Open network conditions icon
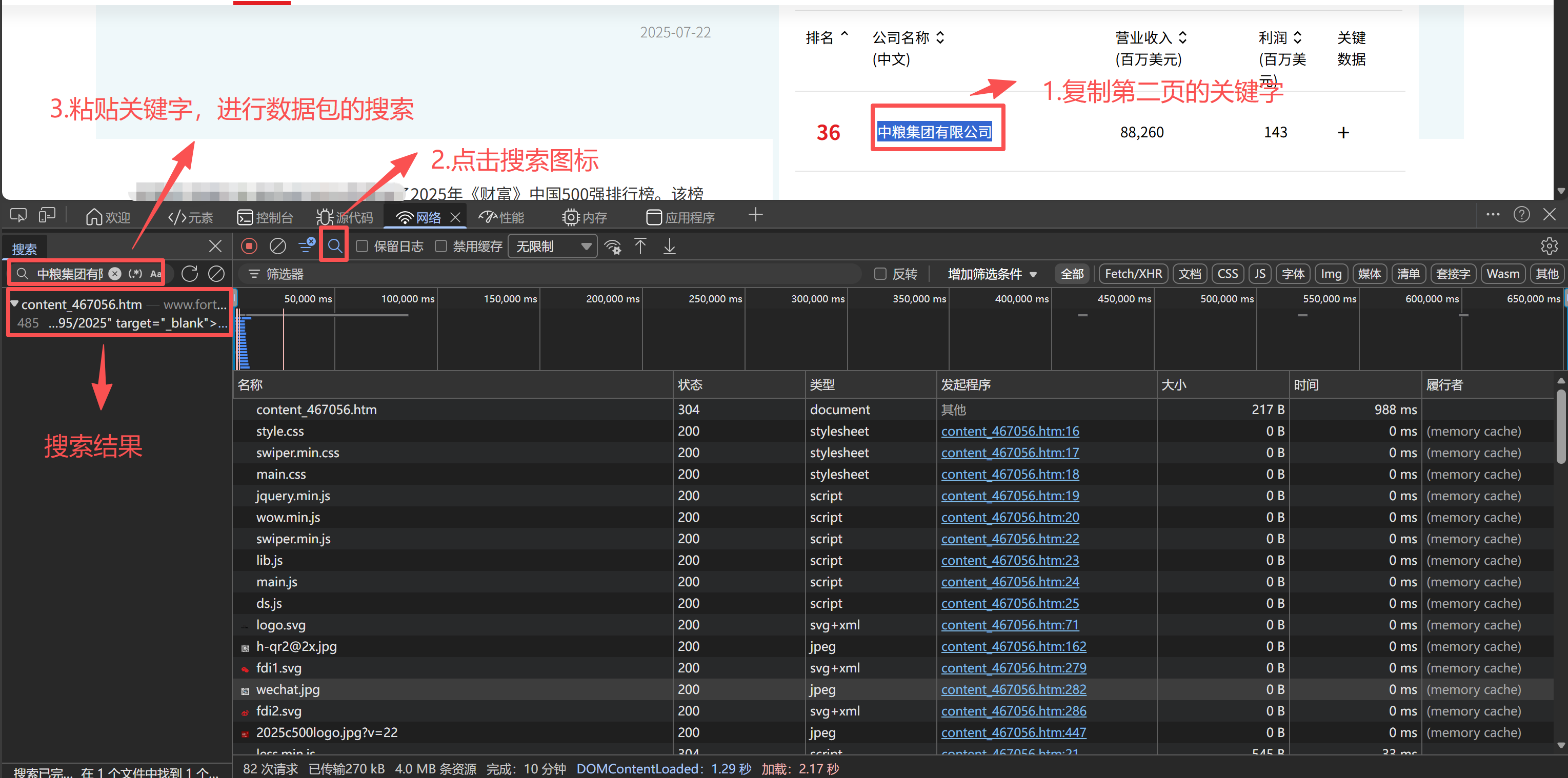The image size is (1568, 778). point(612,247)
